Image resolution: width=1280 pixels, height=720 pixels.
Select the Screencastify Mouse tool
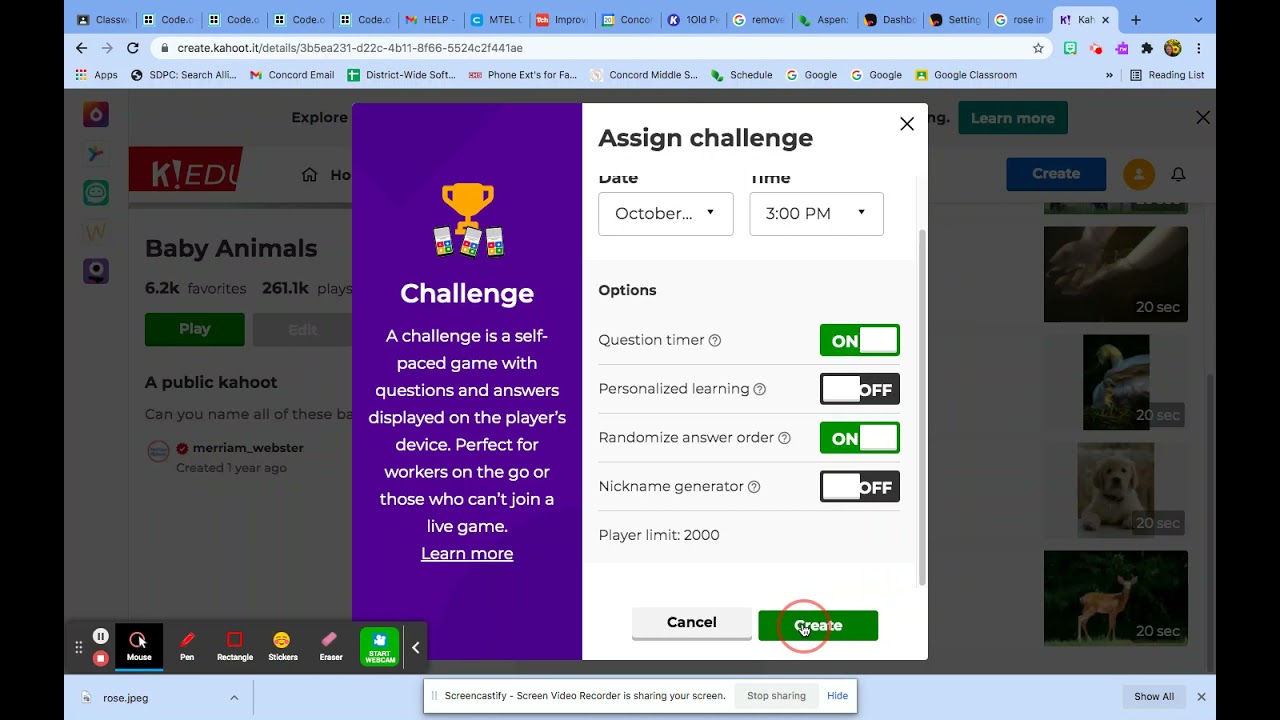click(139, 645)
